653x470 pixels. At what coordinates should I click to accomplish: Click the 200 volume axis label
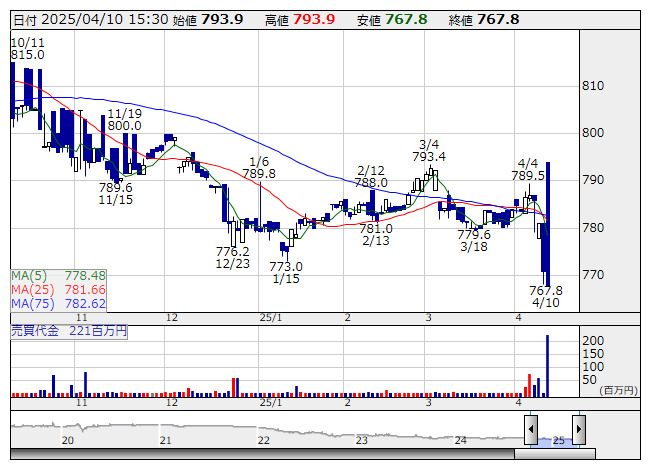(593, 341)
